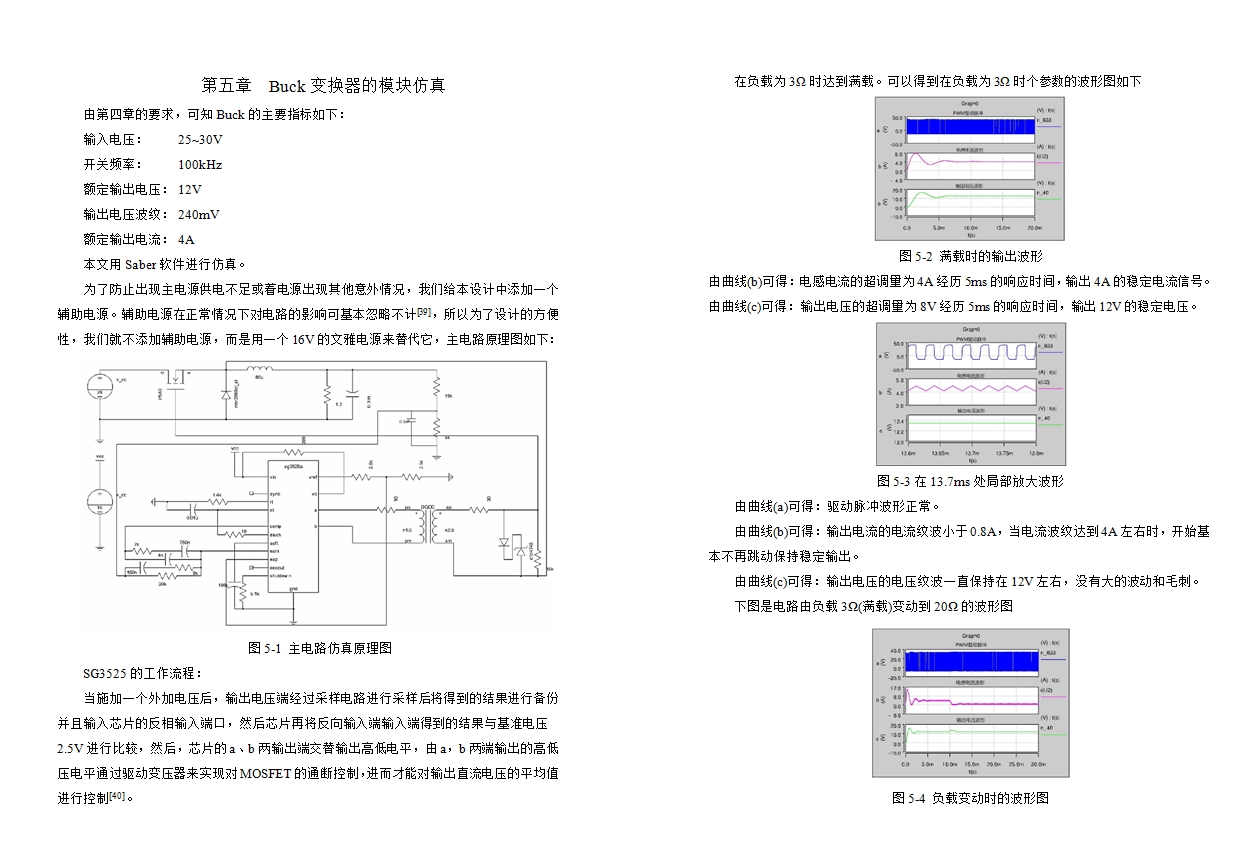The height and width of the screenshot is (863, 1246).
Task: Click citation reference [39] in the paragraph
Action: 424,312
